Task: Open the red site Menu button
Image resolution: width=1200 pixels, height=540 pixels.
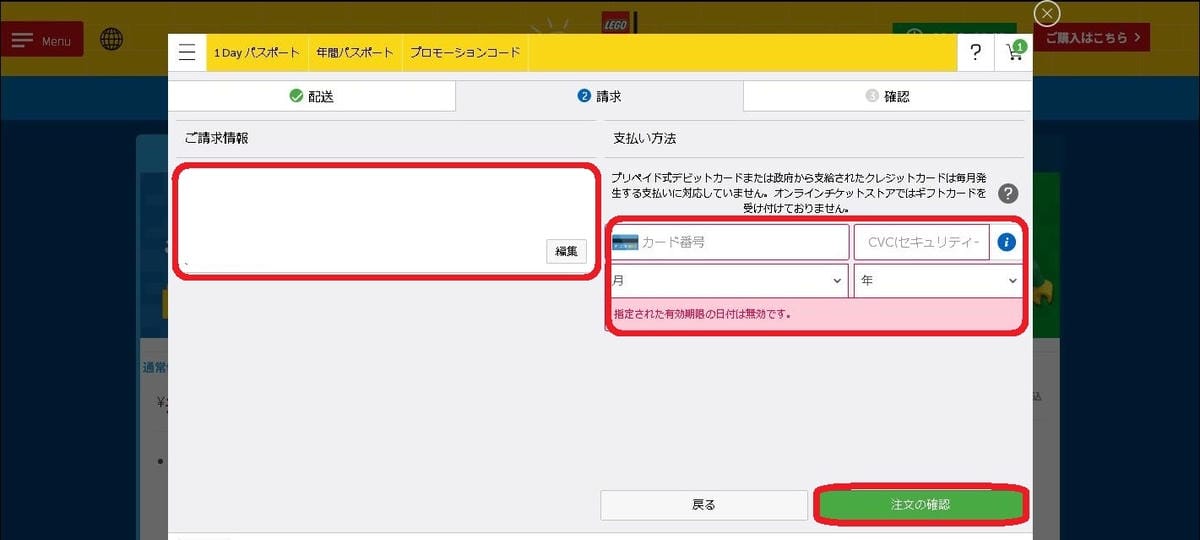Action: pos(42,40)
